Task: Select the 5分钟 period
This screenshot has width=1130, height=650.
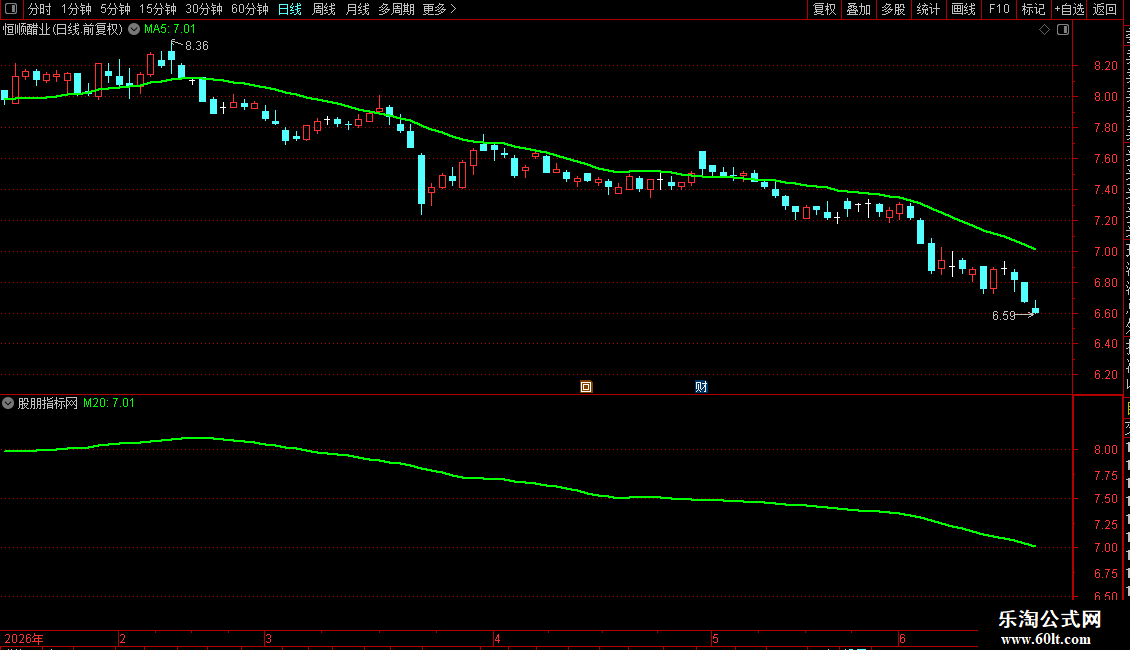Action: pyautogui.click(x=115, y=9)
